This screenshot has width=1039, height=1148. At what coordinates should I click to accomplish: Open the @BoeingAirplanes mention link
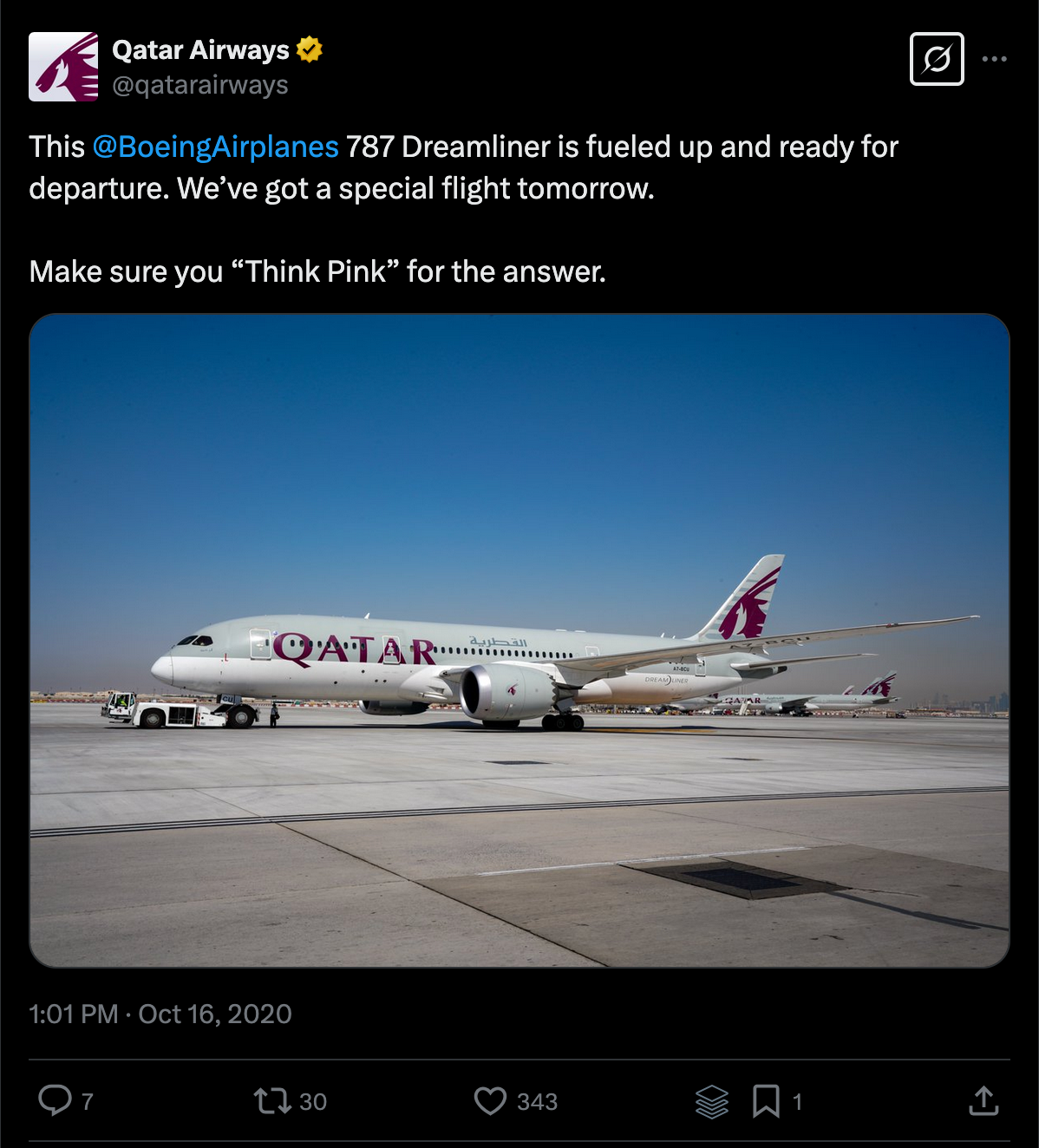215,147
